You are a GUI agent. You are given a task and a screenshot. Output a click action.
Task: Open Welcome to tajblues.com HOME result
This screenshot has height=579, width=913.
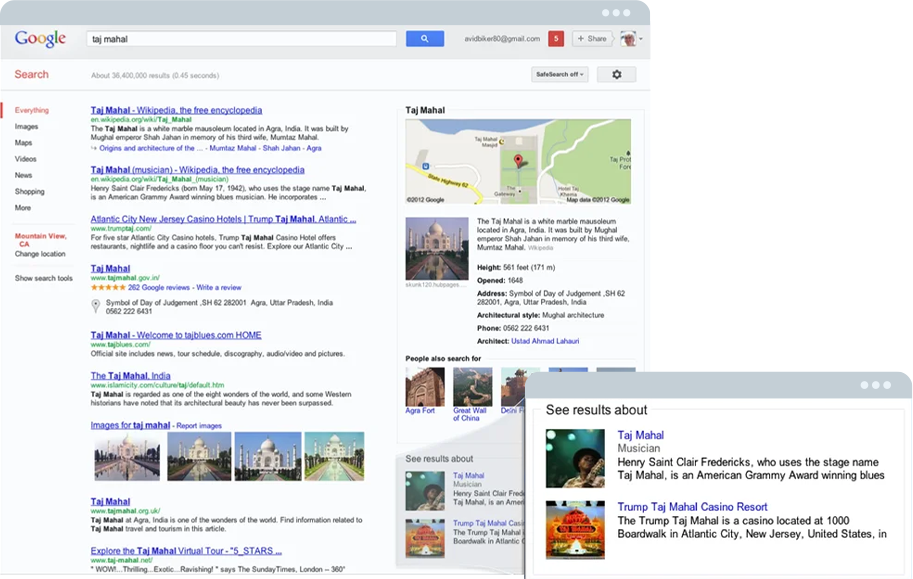coord(176,336)
